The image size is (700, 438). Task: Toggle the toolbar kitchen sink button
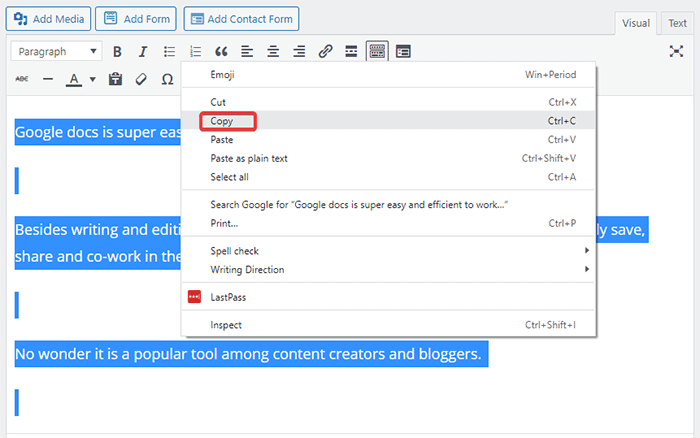point(377,52)
